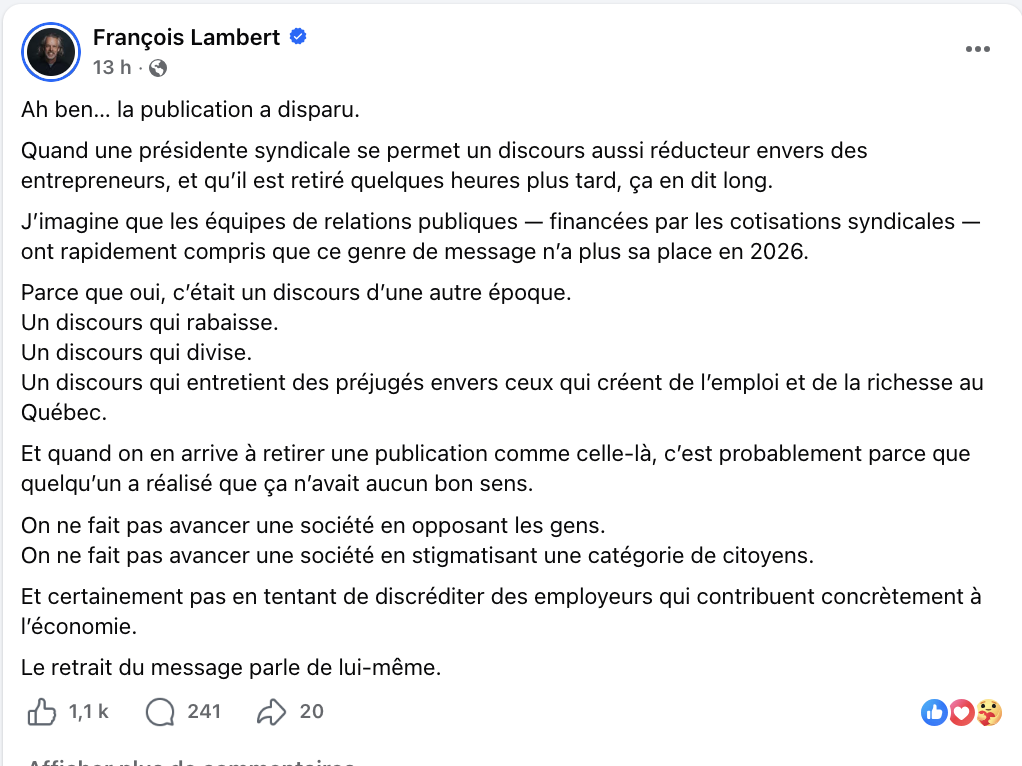Image resolution: width=1022 pixels, height=766 pixels.
Task: Open the post's "13 h" timestamp
Action: click(x=112, y=68)
